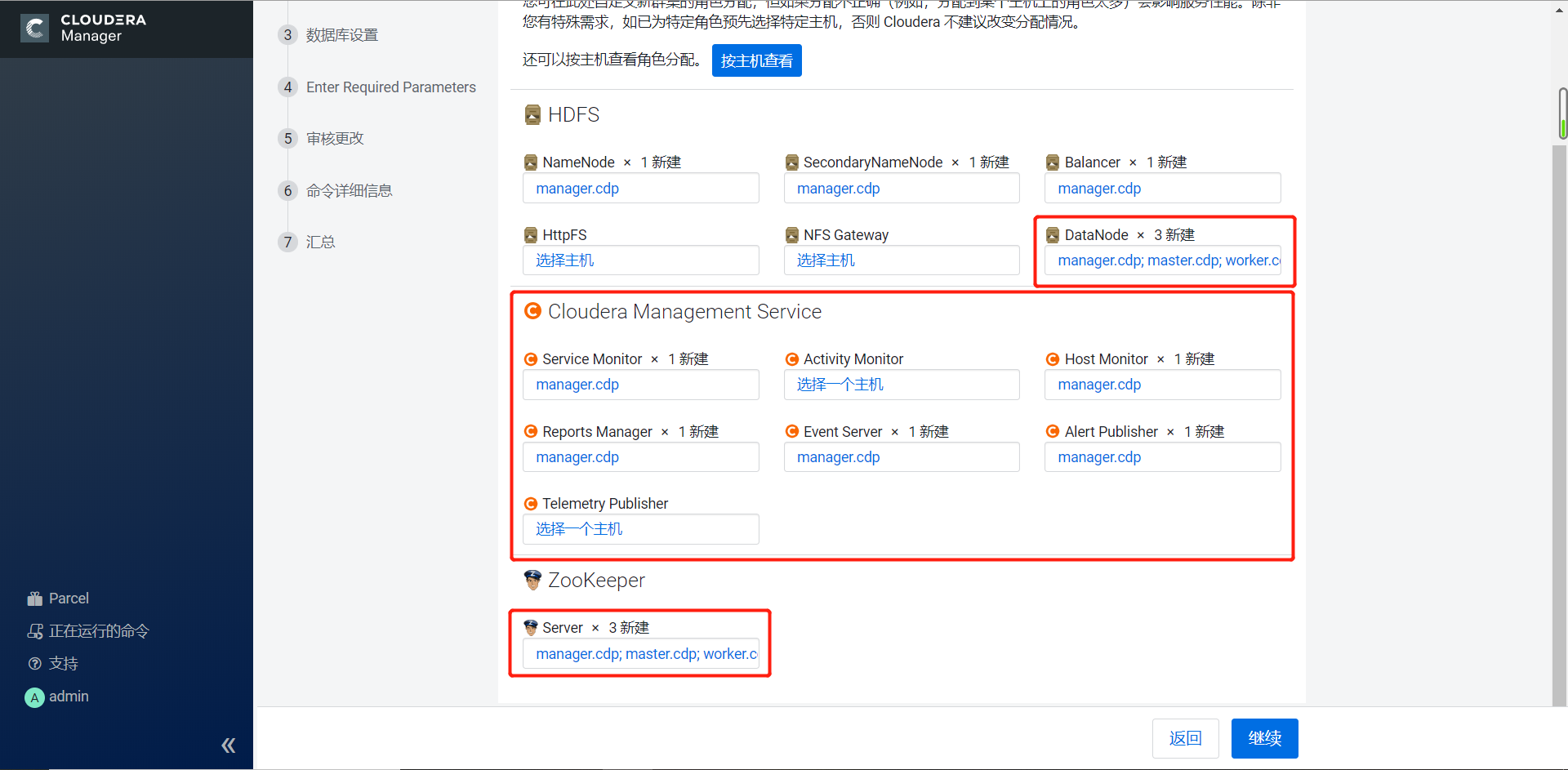
Task: Click the support question mark icon
Action: (34, 664)
